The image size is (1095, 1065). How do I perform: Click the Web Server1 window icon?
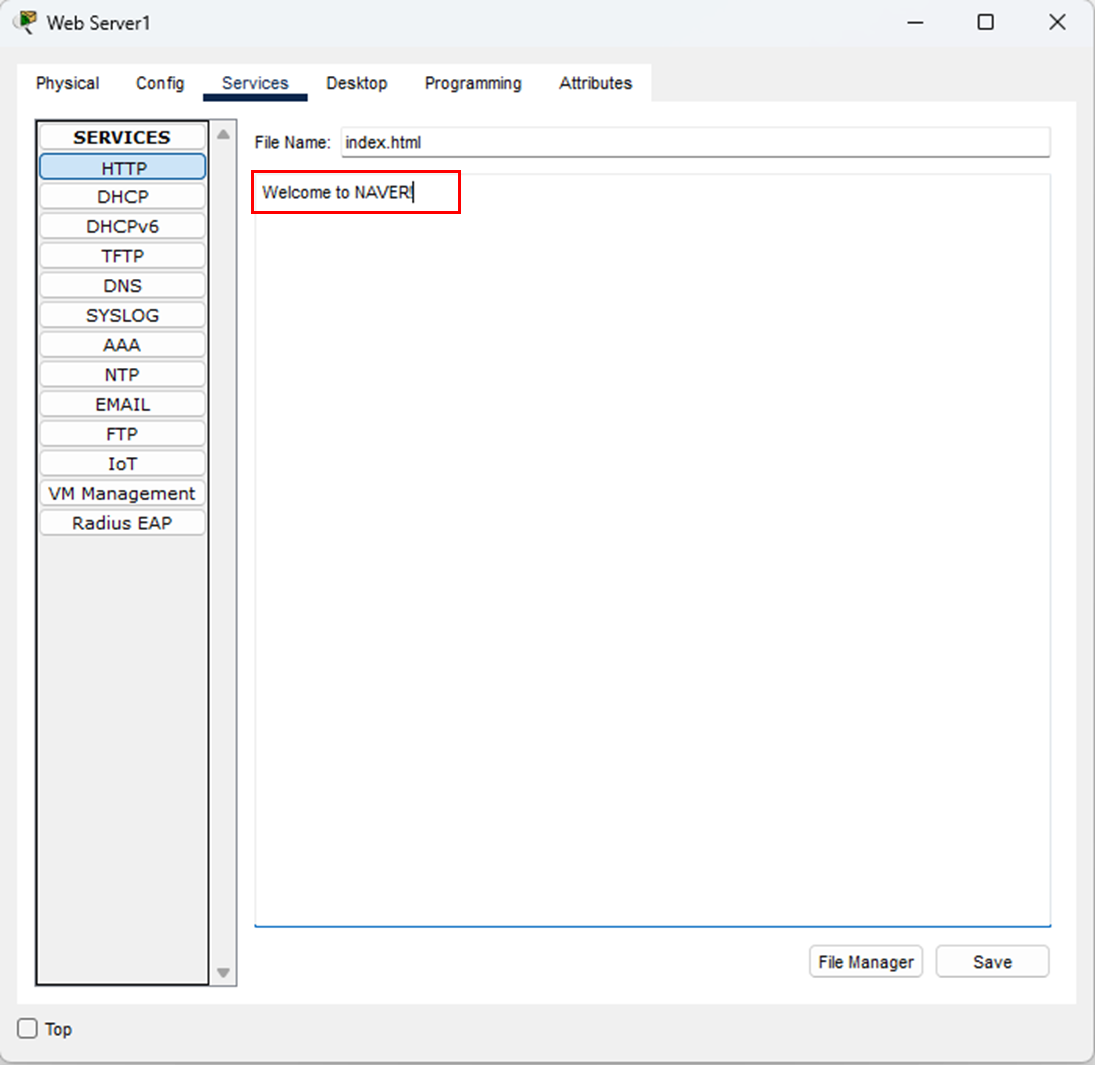pos(27,22)
